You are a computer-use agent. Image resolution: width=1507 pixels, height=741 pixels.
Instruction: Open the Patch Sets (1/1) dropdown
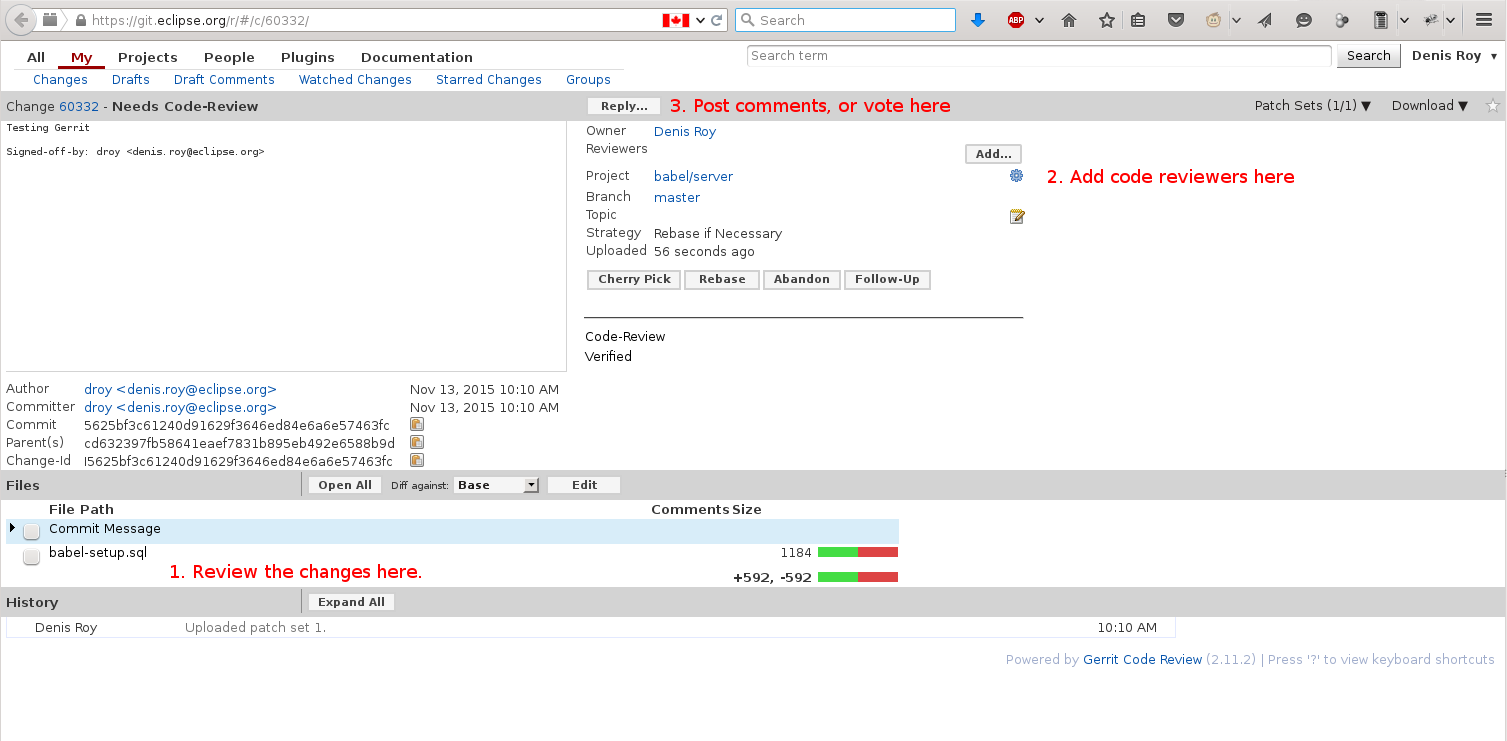coord(1312,106)
